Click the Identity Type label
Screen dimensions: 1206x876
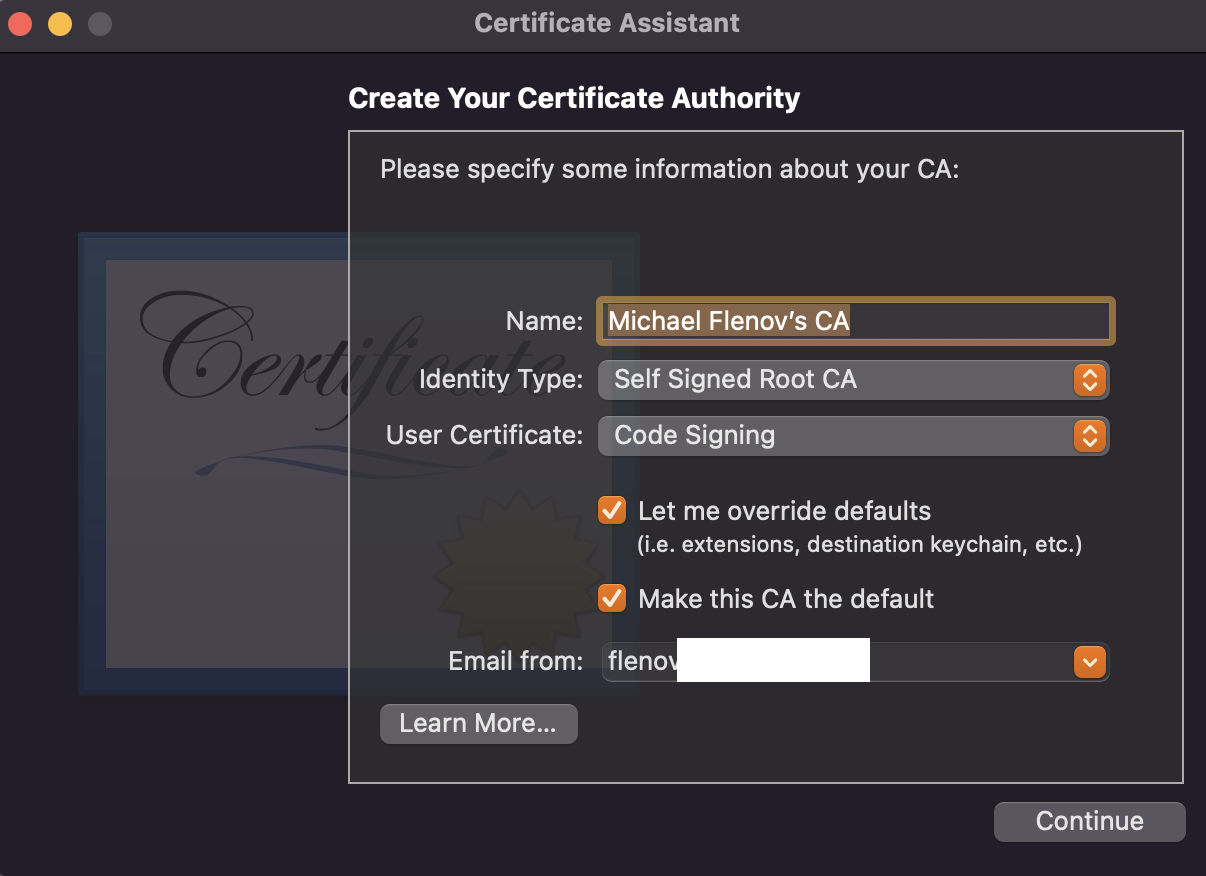point(500,379)
